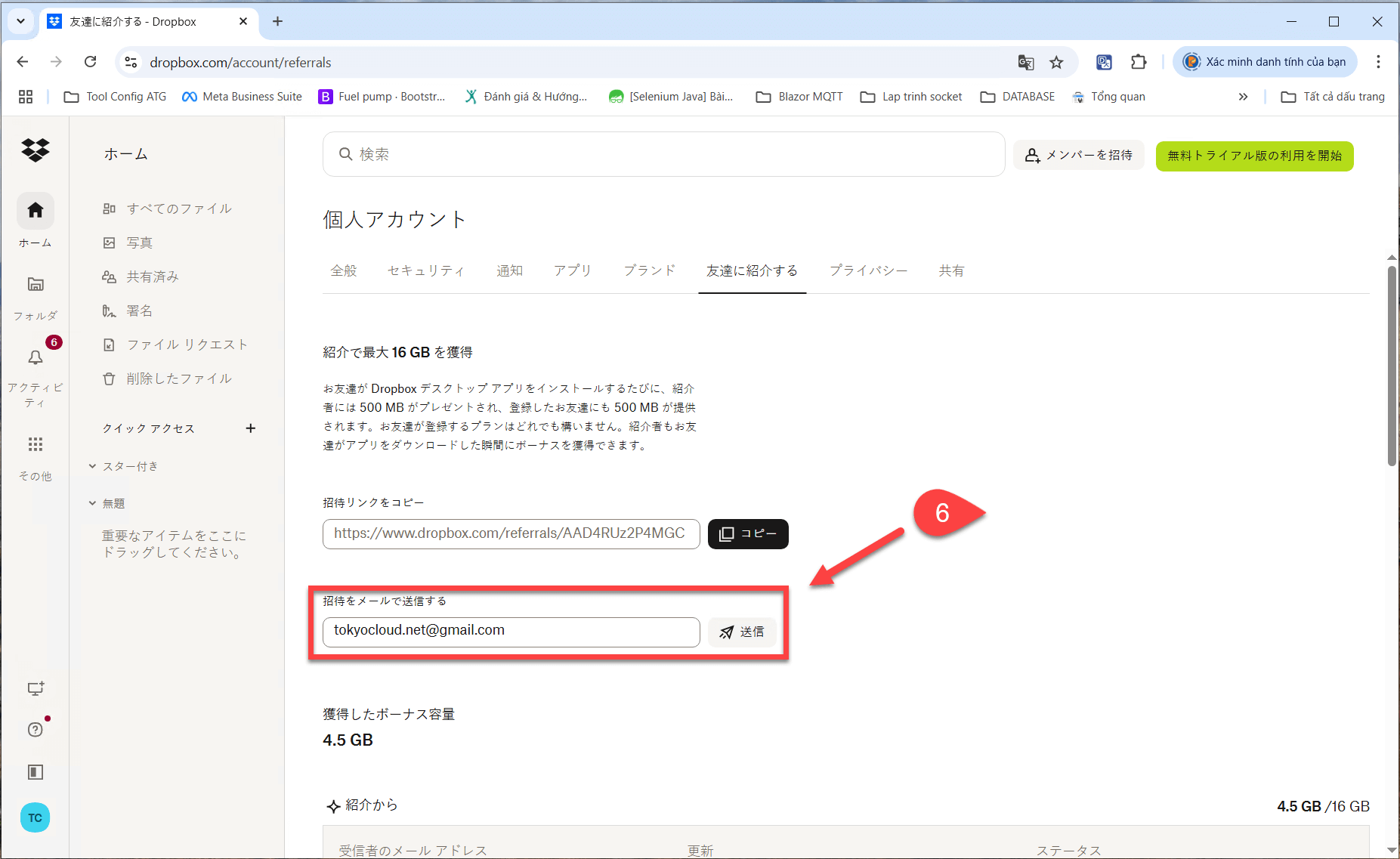Click the referral link text field
Screen dimensions: 1400x859
click(511, 534)
